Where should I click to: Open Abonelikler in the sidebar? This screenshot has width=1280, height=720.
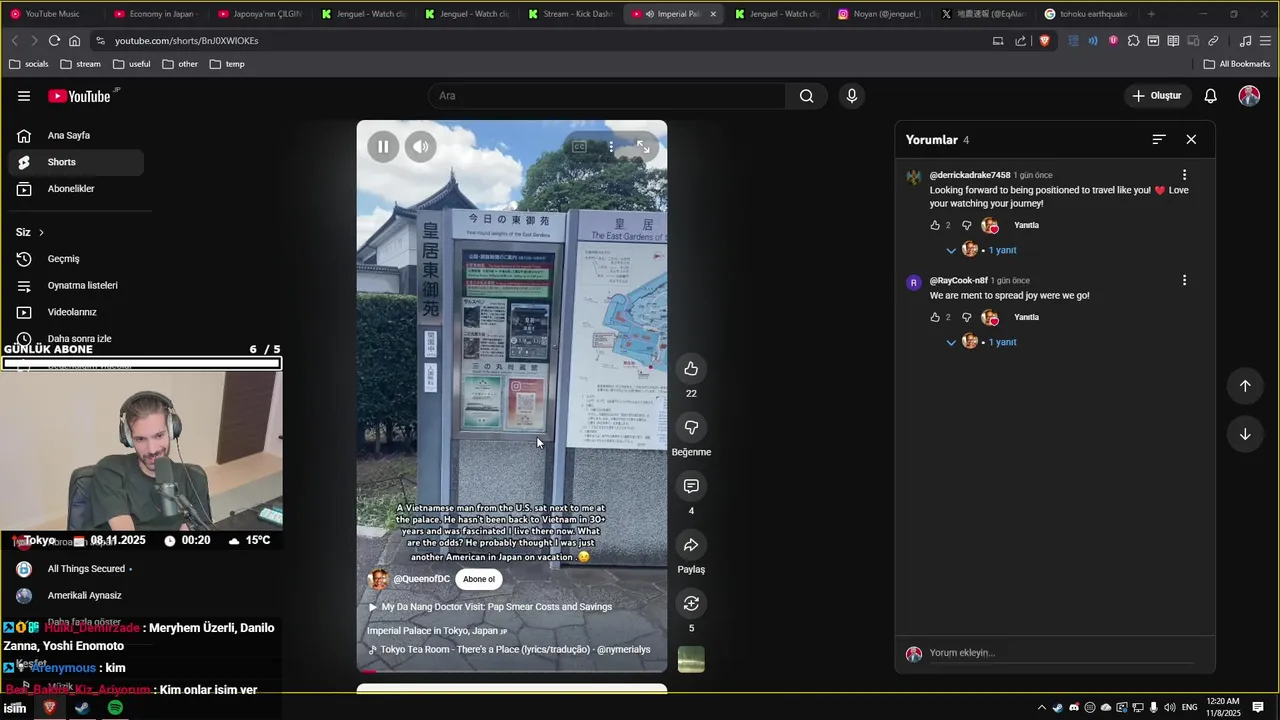[x=76, y=189]
